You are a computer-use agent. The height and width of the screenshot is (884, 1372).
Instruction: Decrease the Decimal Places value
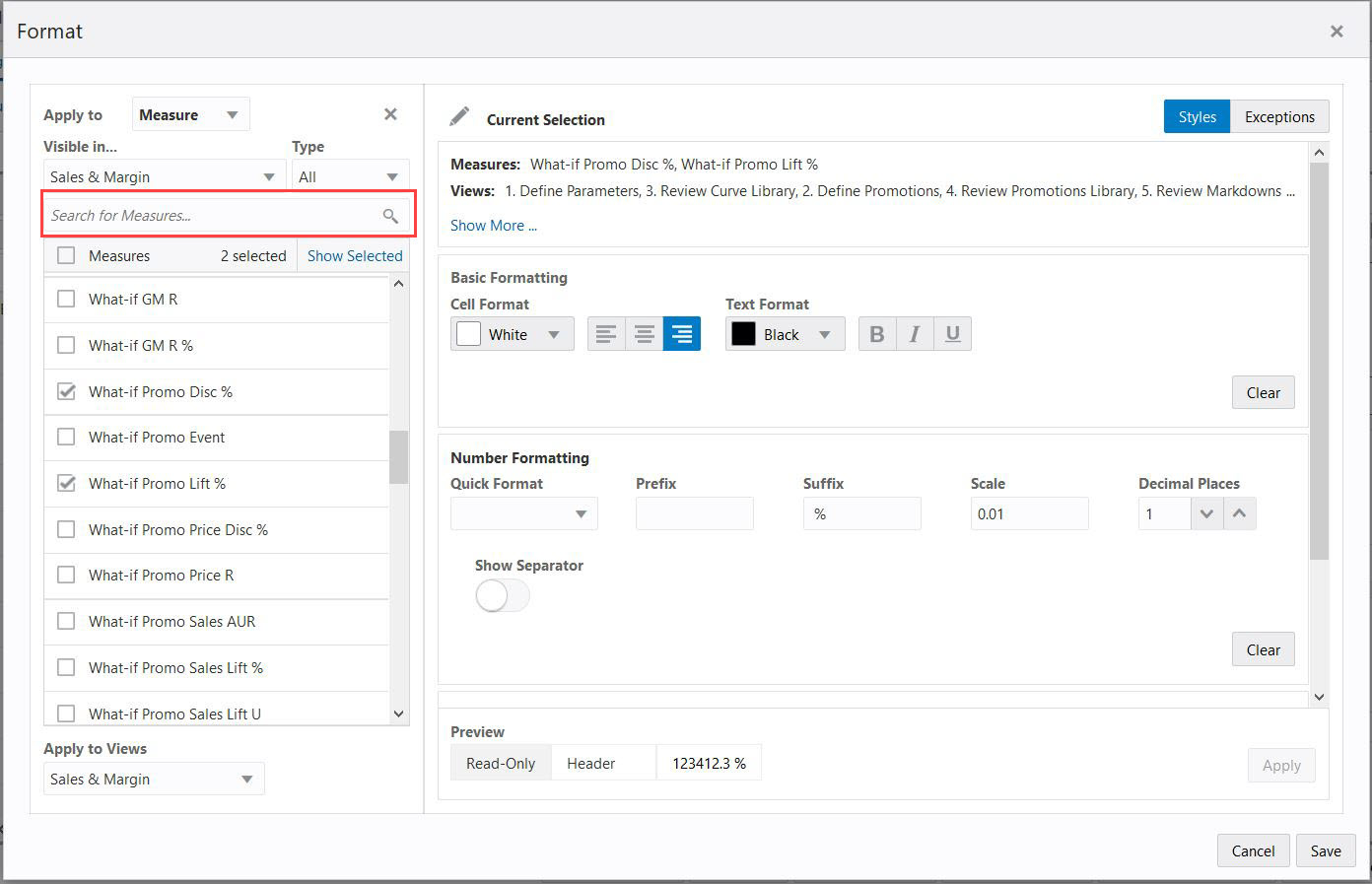point(1206,513)
